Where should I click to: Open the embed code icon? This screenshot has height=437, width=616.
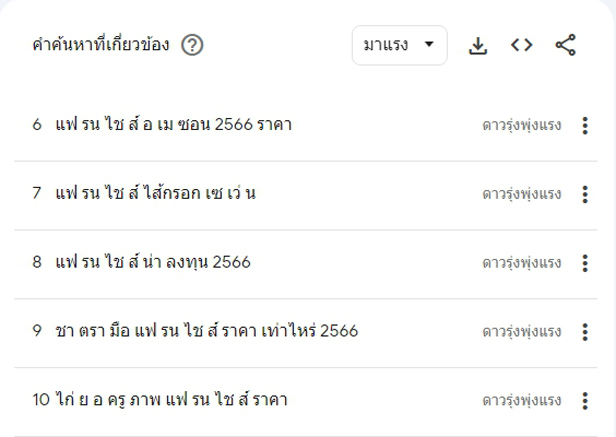(x=521, y=45)
